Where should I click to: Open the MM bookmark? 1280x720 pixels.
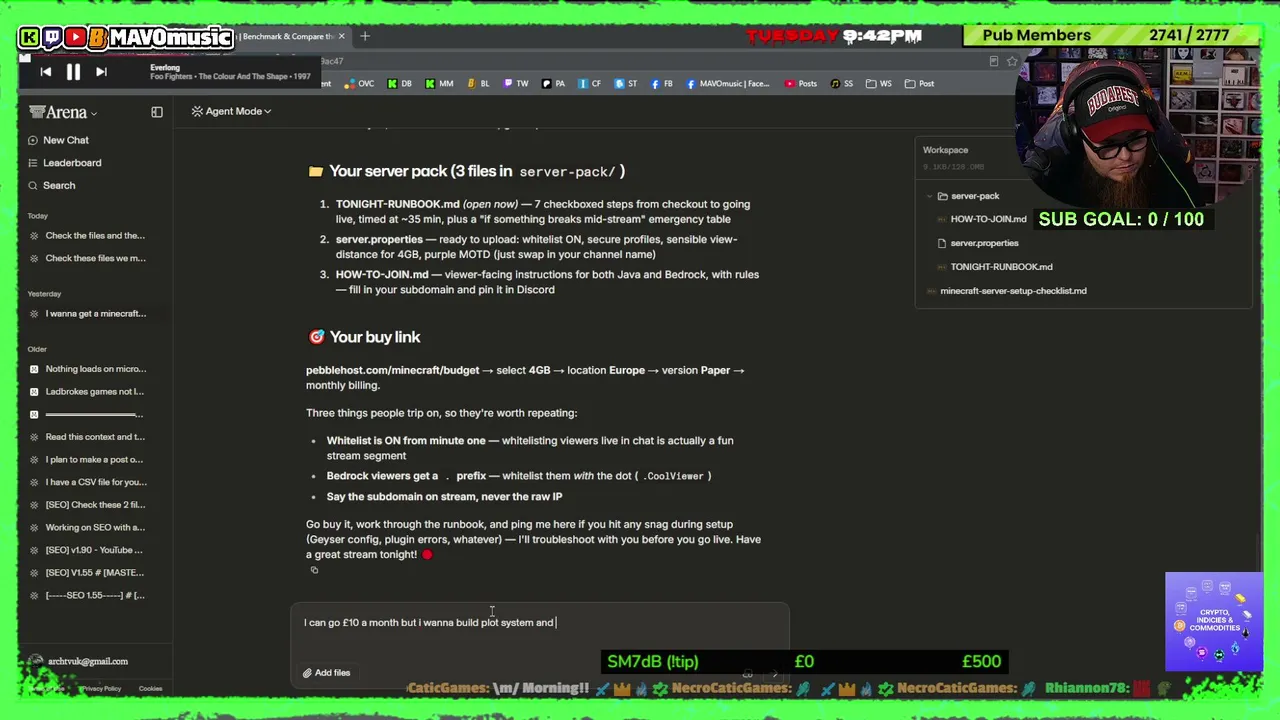click(440, 84)
